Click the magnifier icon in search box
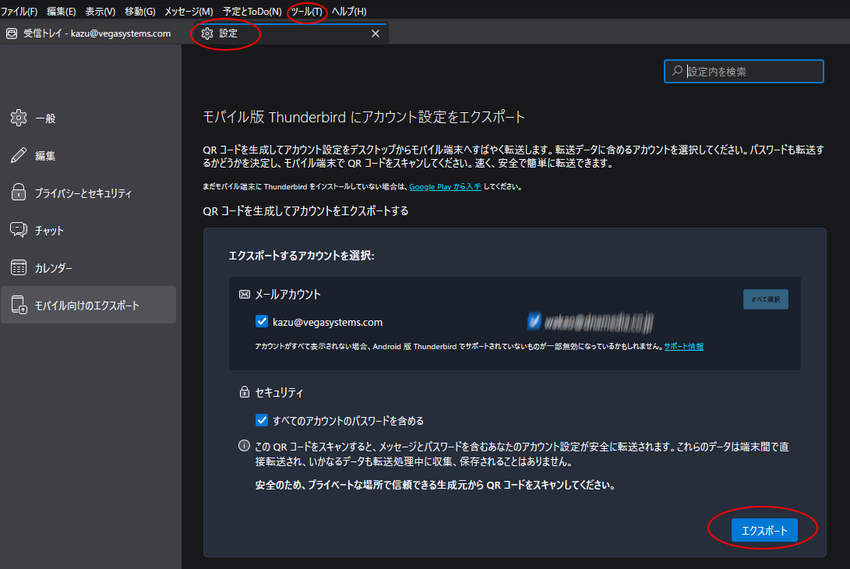The height and width of the screenshot is (569, 850). (x=677, y=71)
